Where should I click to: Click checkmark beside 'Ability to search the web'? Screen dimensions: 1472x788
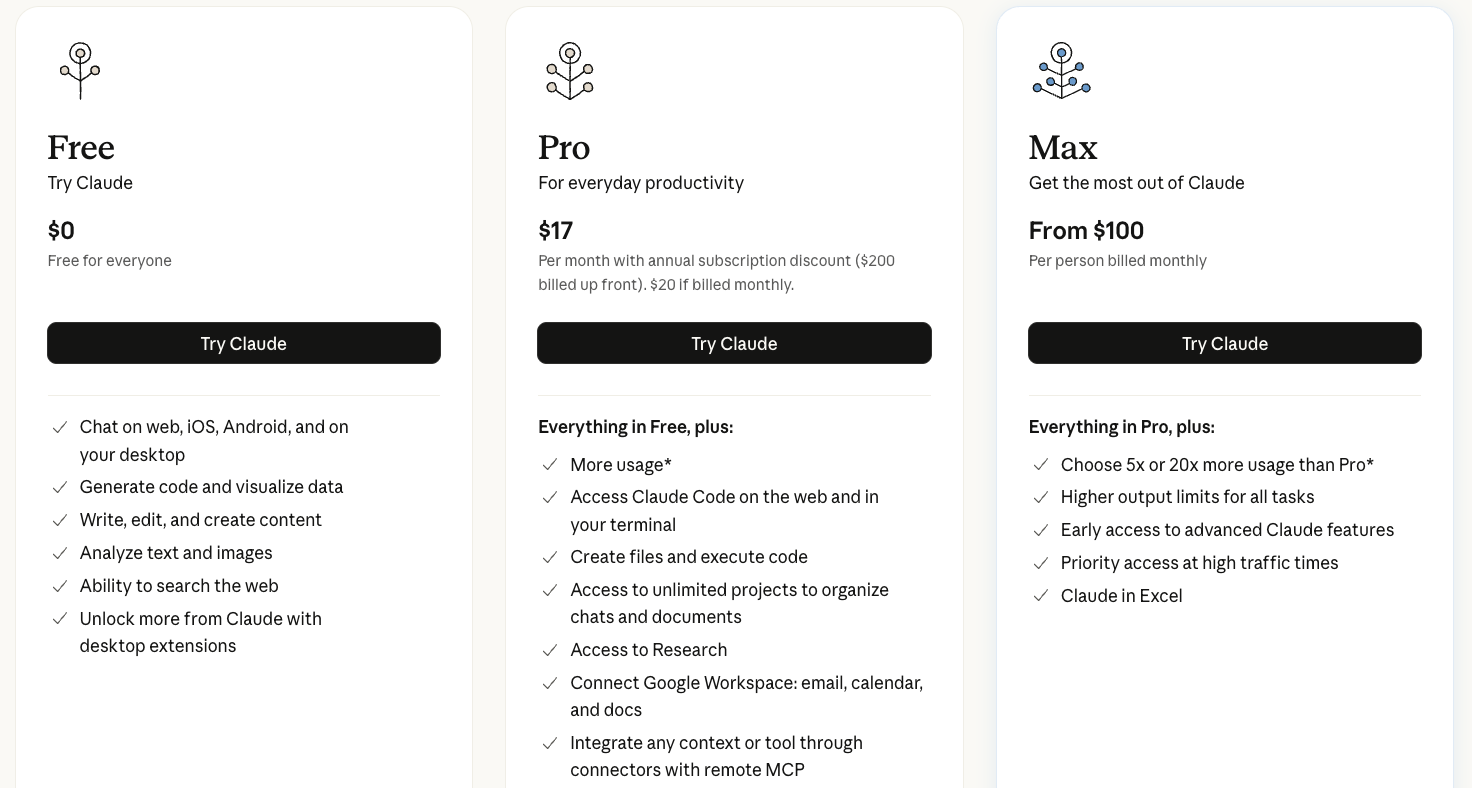point(60,586)
